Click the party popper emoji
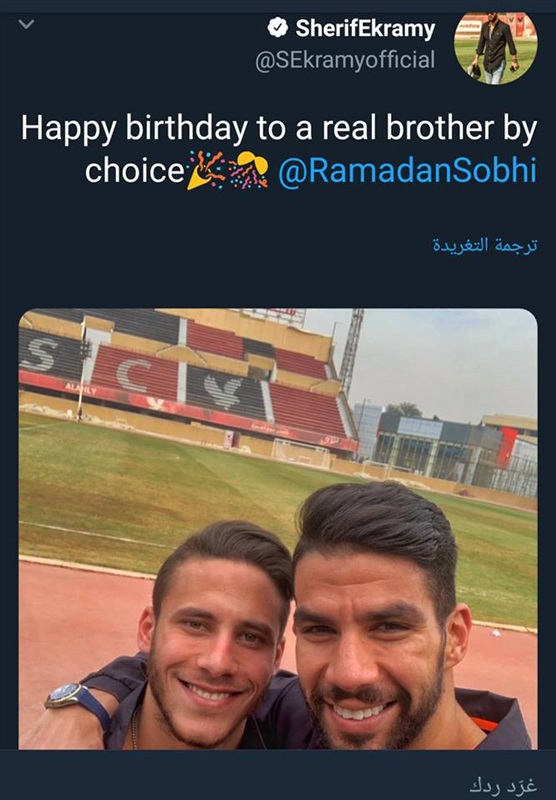Screen dimensions: 556x800 click(x=206, y=170)
